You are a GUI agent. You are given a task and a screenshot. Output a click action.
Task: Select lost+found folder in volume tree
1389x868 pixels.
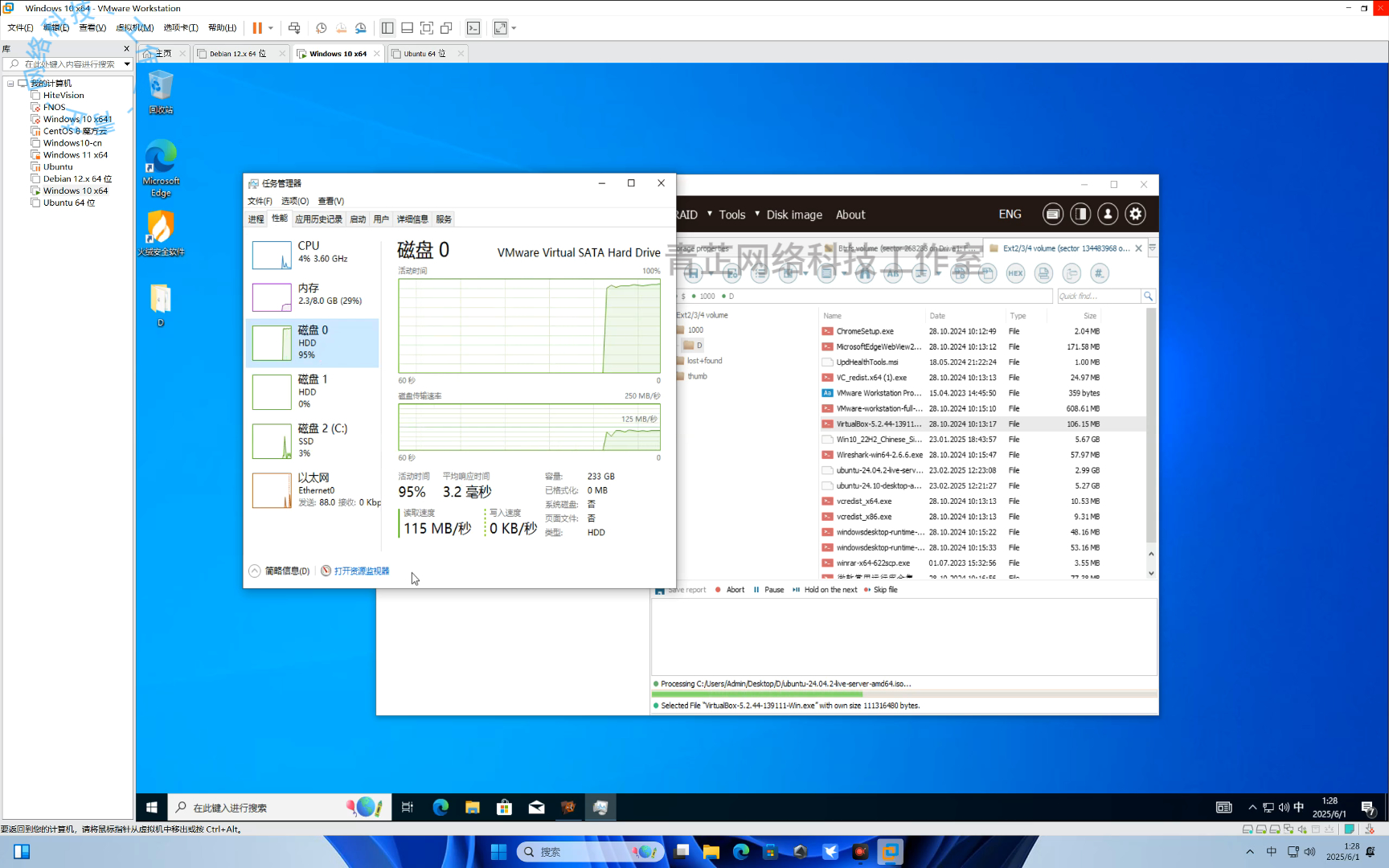(x=704, y=361)
